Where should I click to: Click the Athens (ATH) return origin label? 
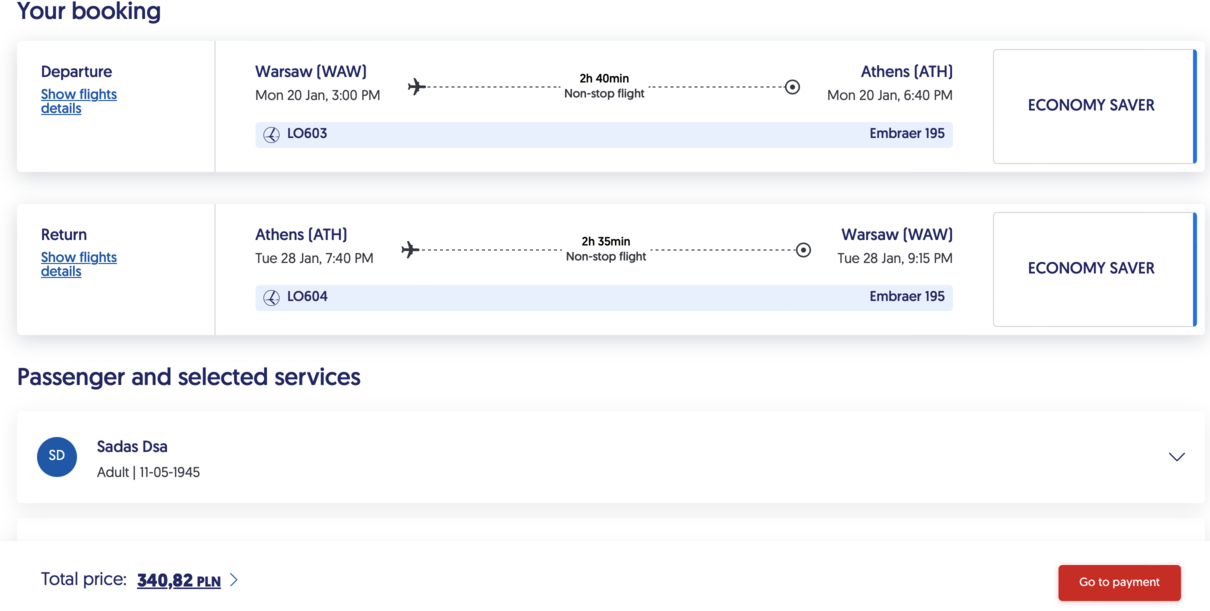301,235
